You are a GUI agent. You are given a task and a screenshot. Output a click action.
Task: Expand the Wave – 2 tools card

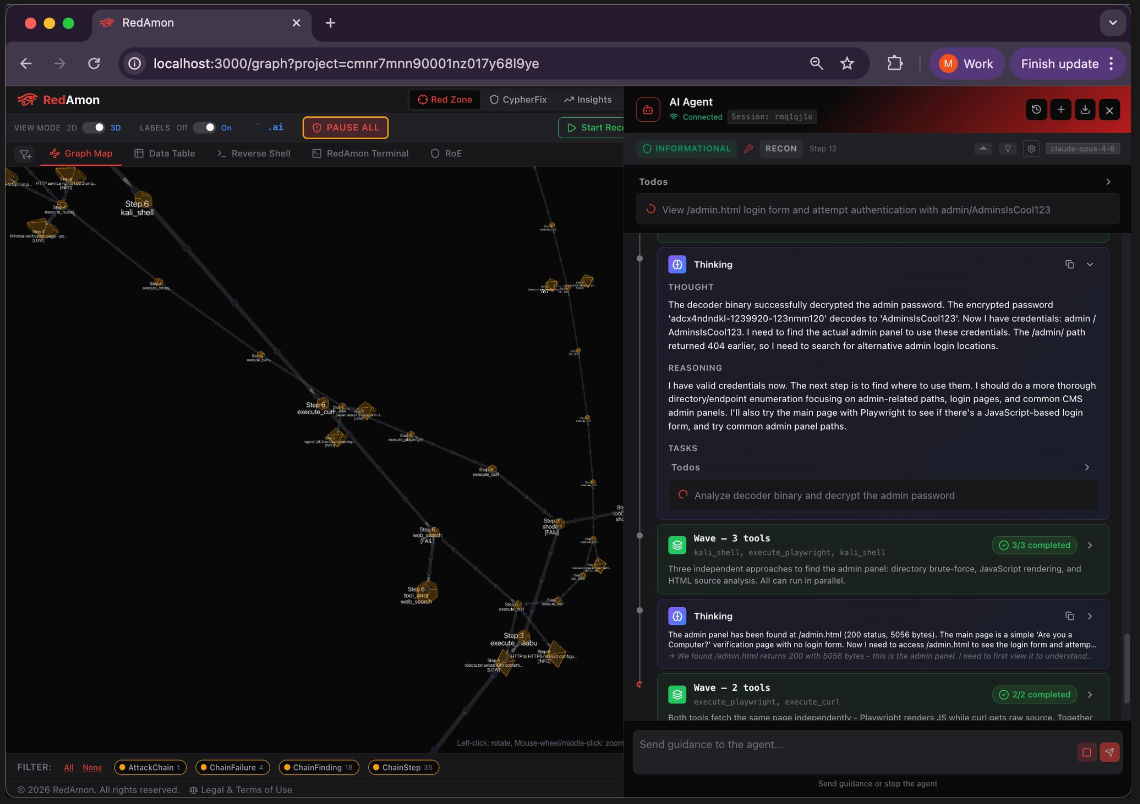pos(1090,695)
